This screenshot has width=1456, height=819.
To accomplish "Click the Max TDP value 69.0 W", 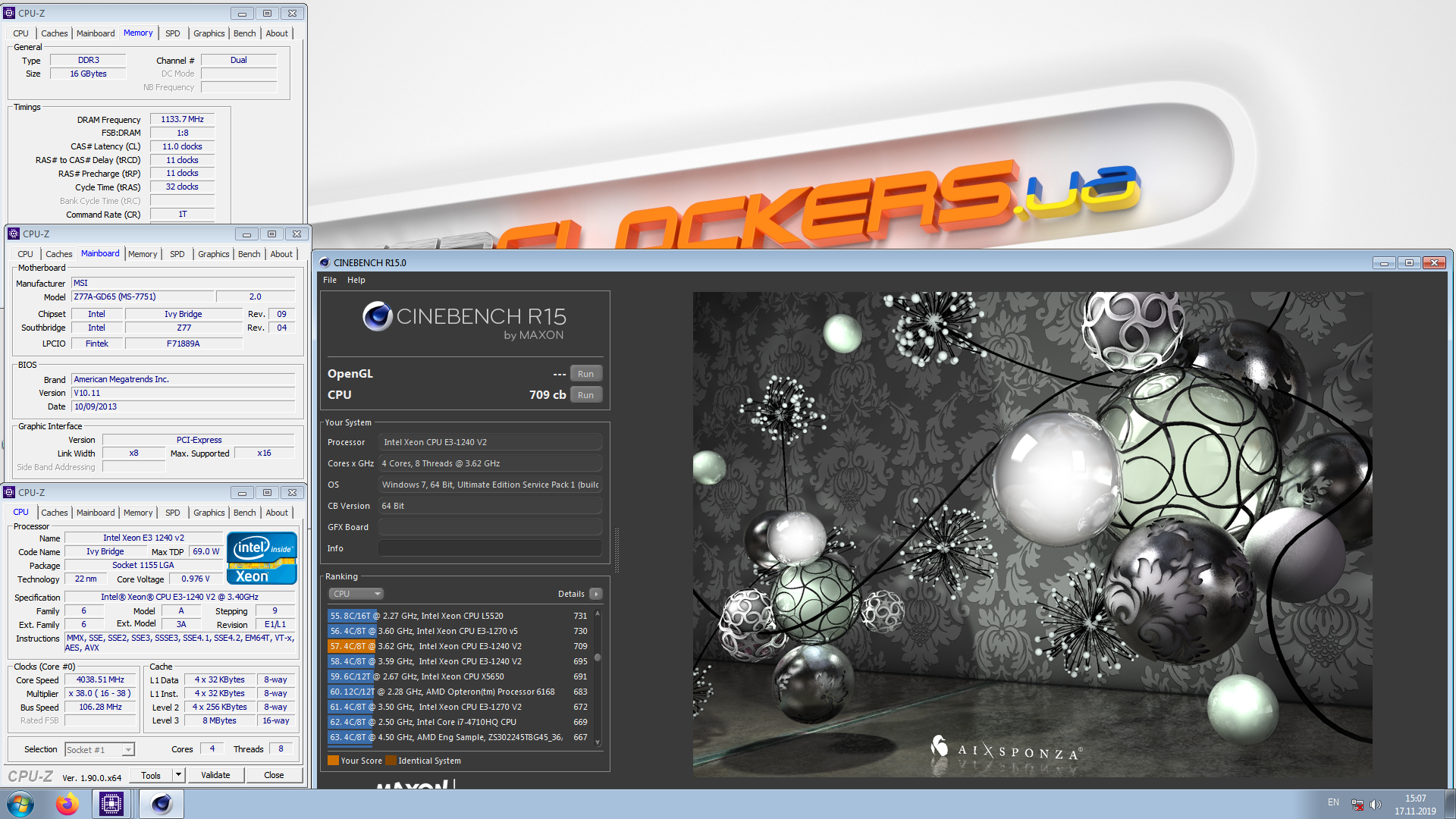I will click(x=206, y=551).
